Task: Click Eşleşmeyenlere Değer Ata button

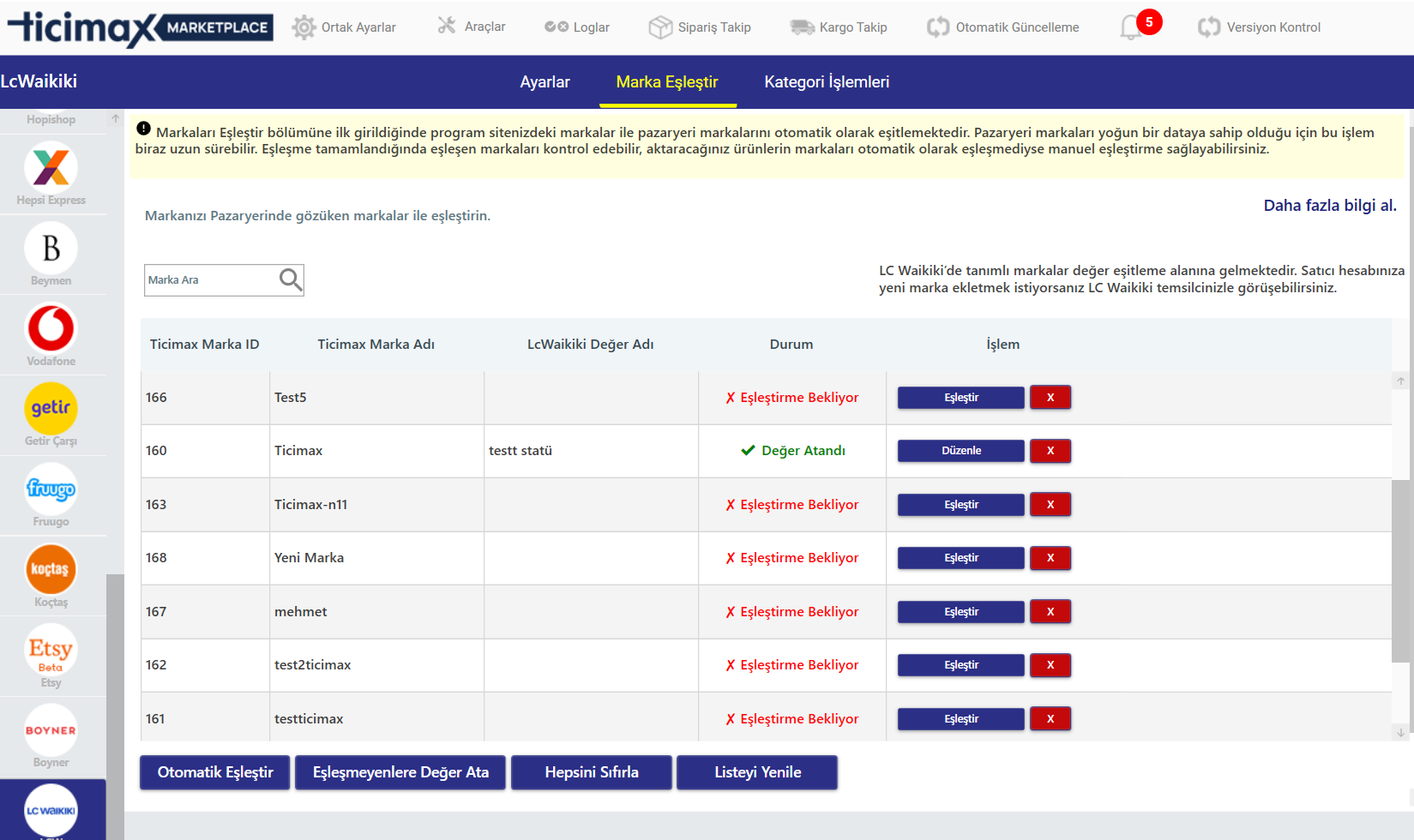Action: click(400, 772)
